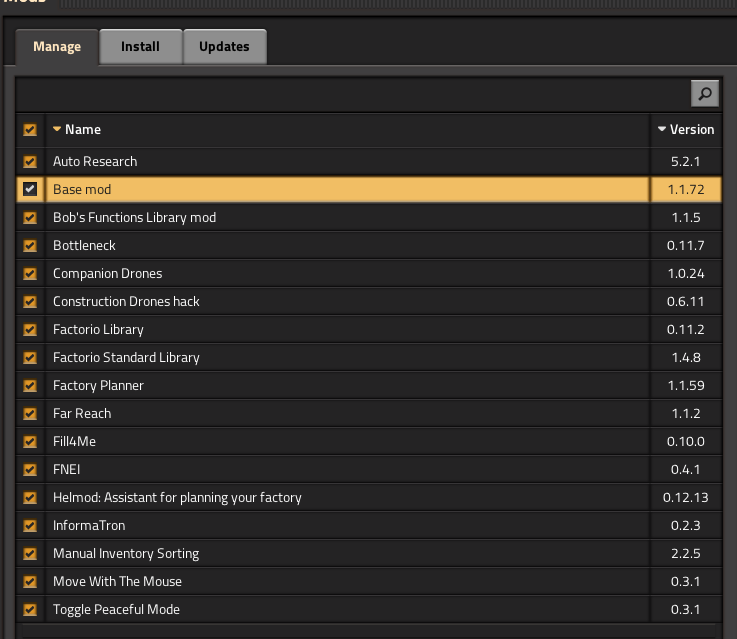This screenshot has width=737, height=639.
Task: Click version 0.2.3 of InformaTron
Action: pos(686,525)
